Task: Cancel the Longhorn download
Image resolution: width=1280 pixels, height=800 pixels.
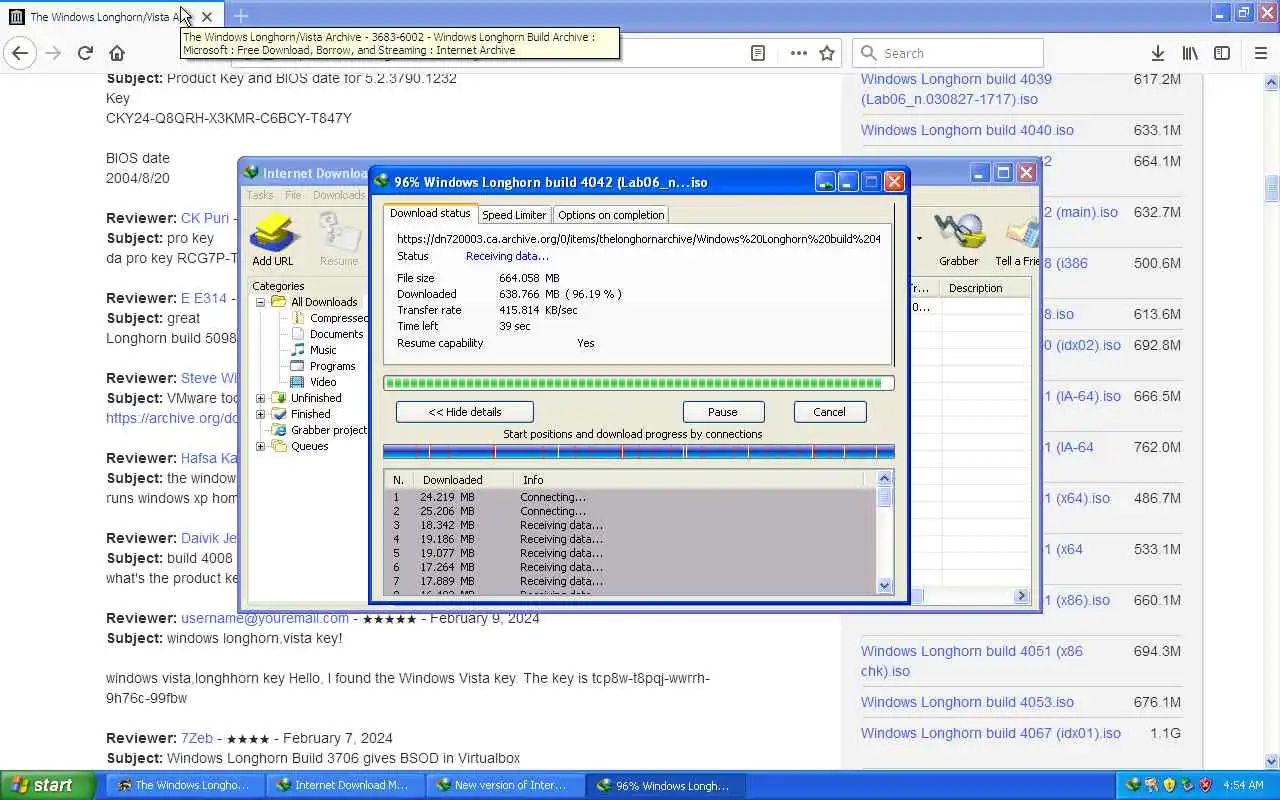Action: pyautogui.click(x=829, y=412)
